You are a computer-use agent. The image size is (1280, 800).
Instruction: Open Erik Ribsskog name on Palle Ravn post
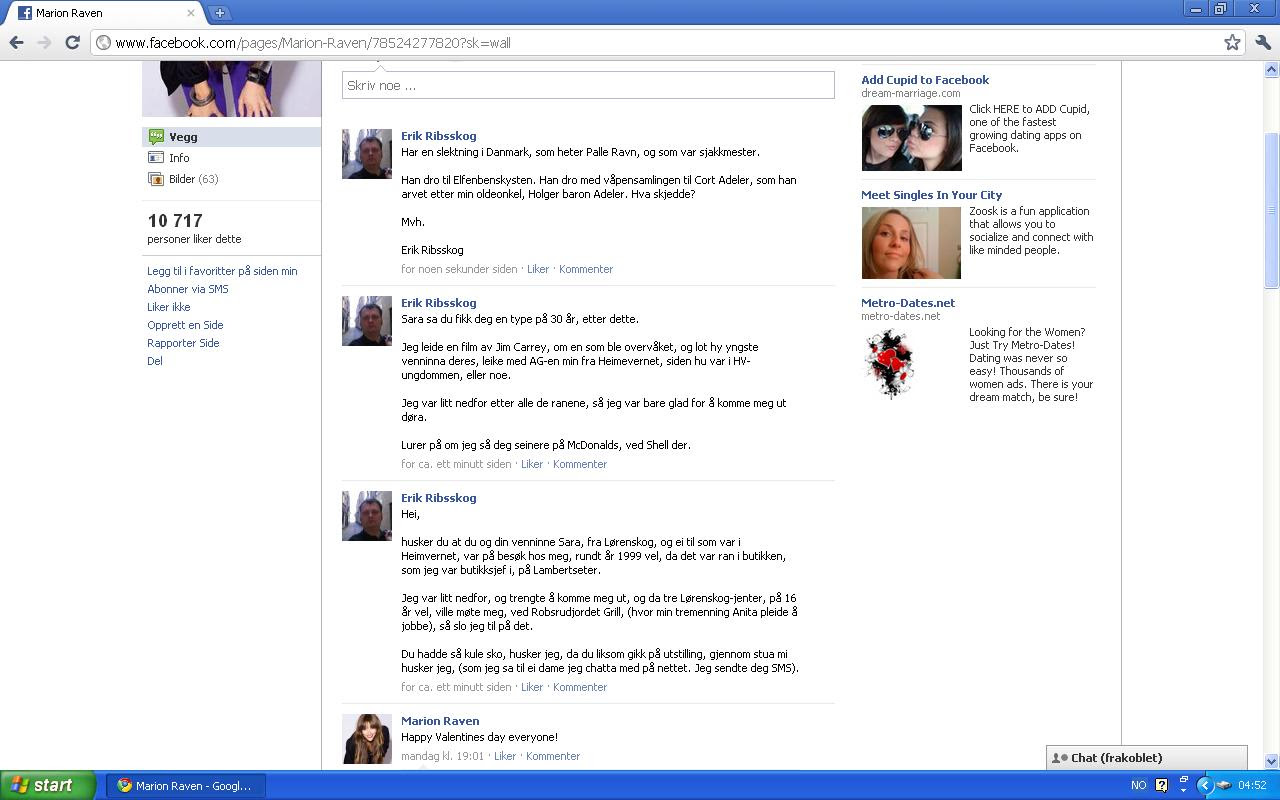pos(438,136)
